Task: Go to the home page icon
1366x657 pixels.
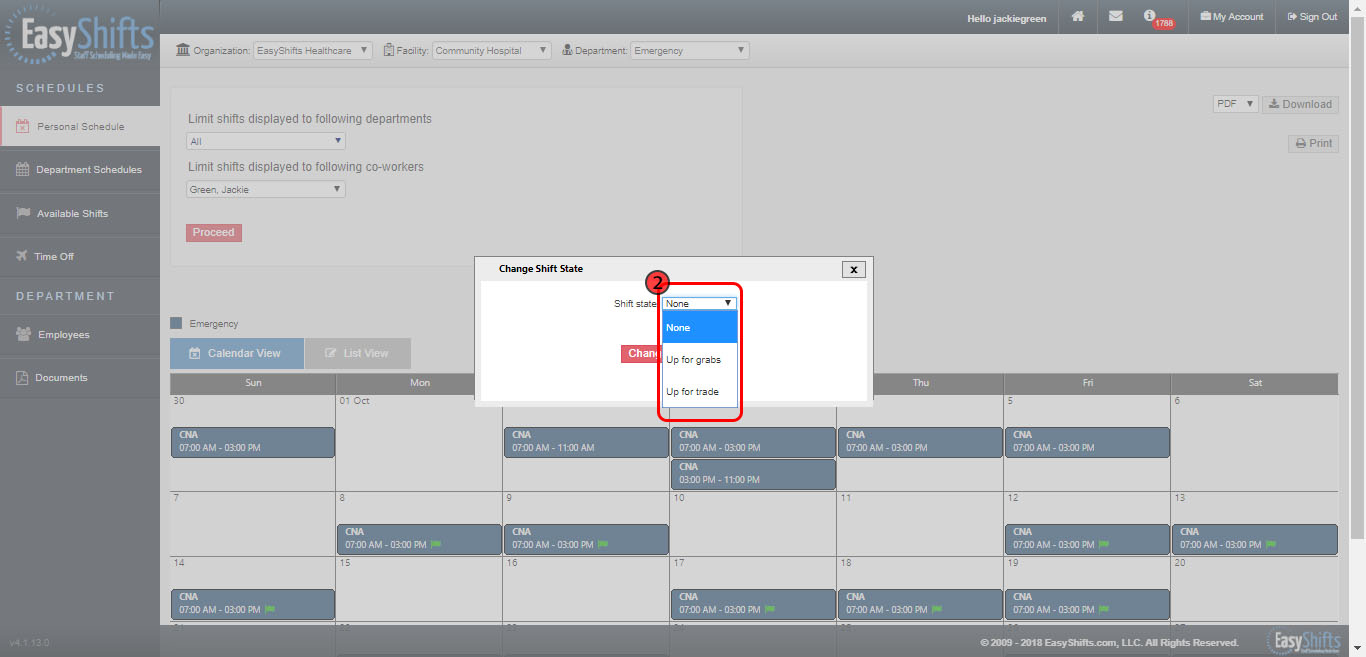Action: [1077, 17]
